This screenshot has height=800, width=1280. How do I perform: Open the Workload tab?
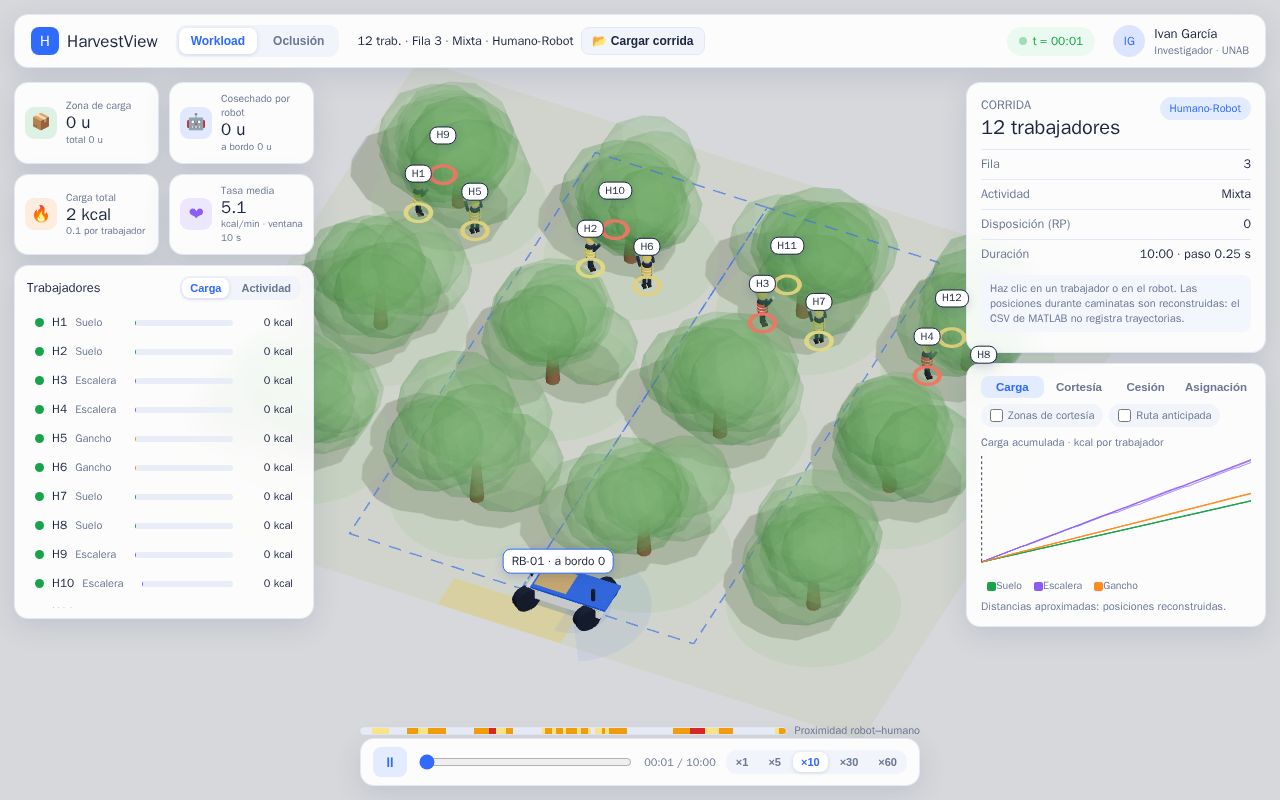(x=218, y=41)
